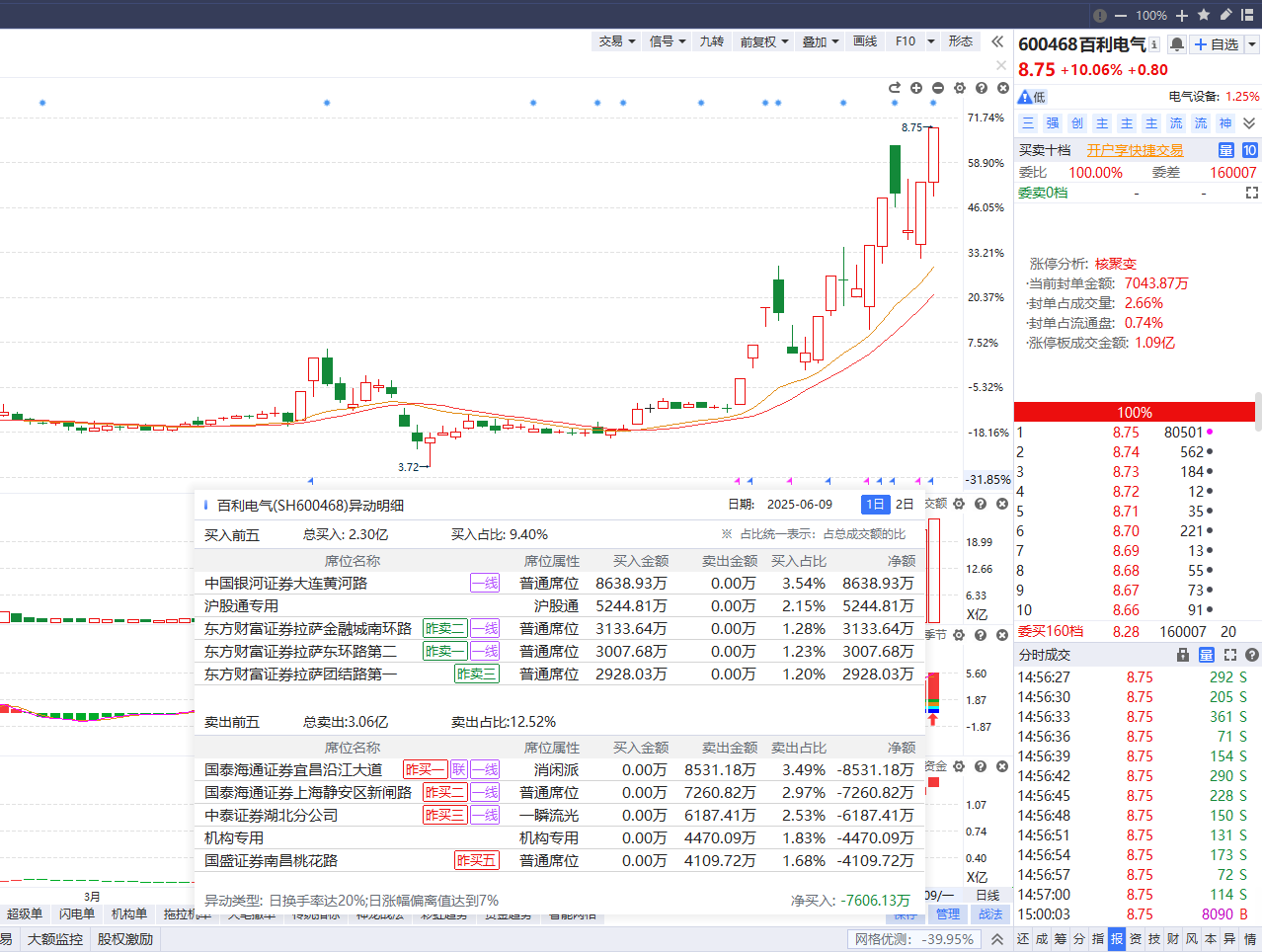Add stock via 自选 button
The height and width of the screenshot is (952, 1262).
[x=1215, y=44]
